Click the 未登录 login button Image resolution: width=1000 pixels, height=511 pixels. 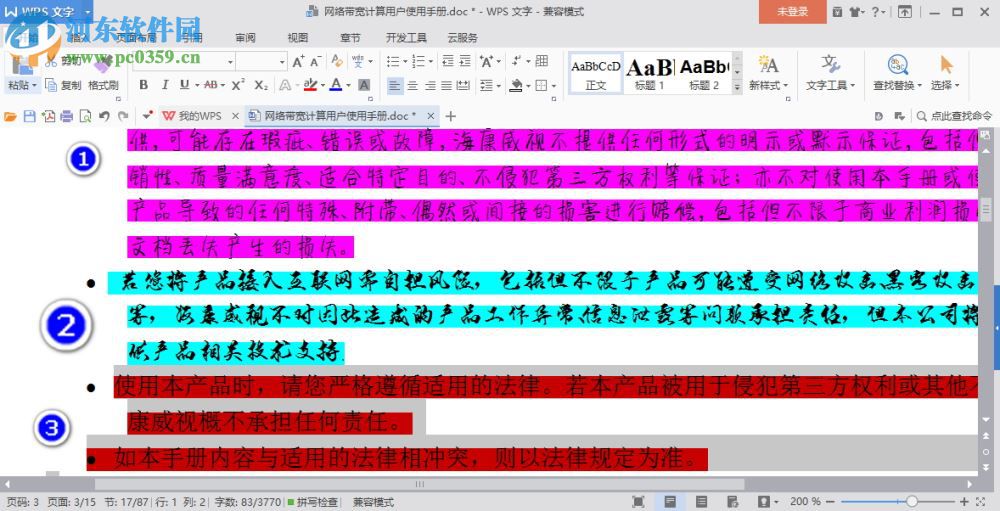[x=792, y=11]
